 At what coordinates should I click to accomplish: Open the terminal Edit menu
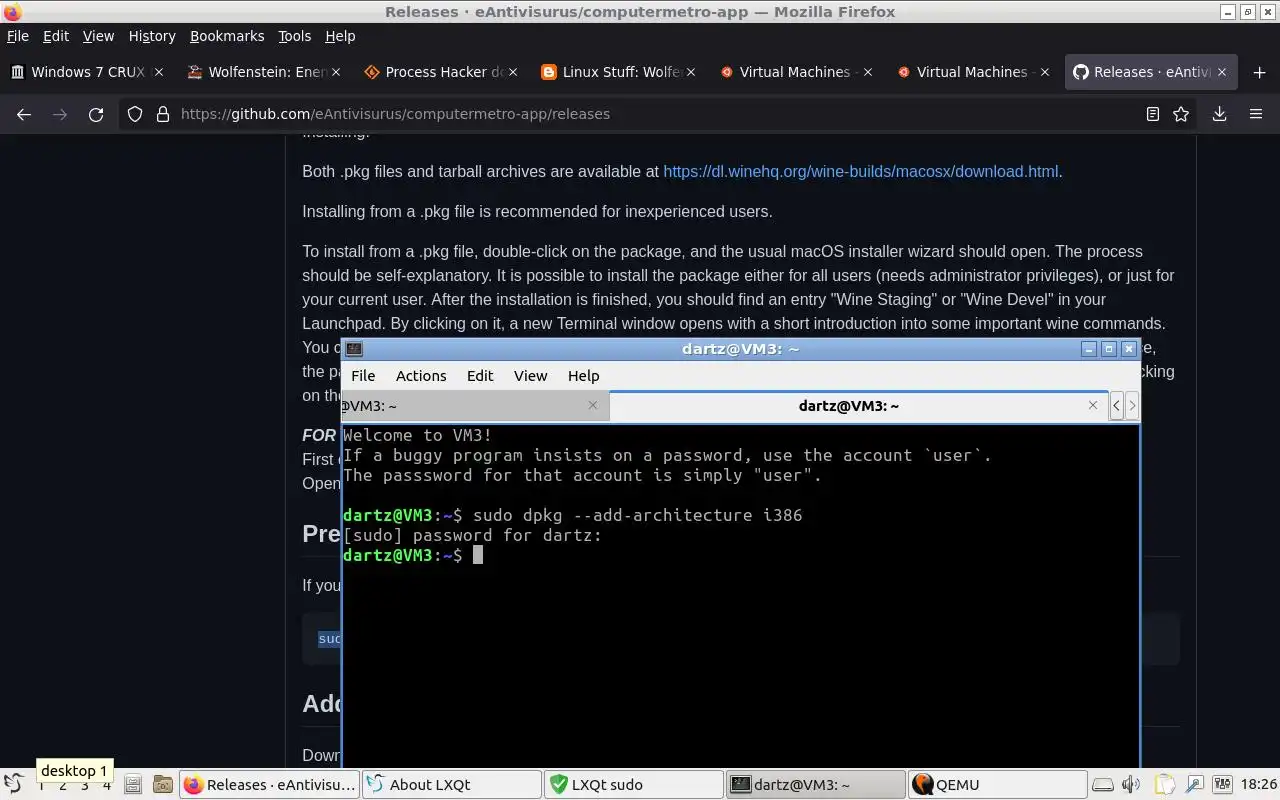[x=480, y=376]
